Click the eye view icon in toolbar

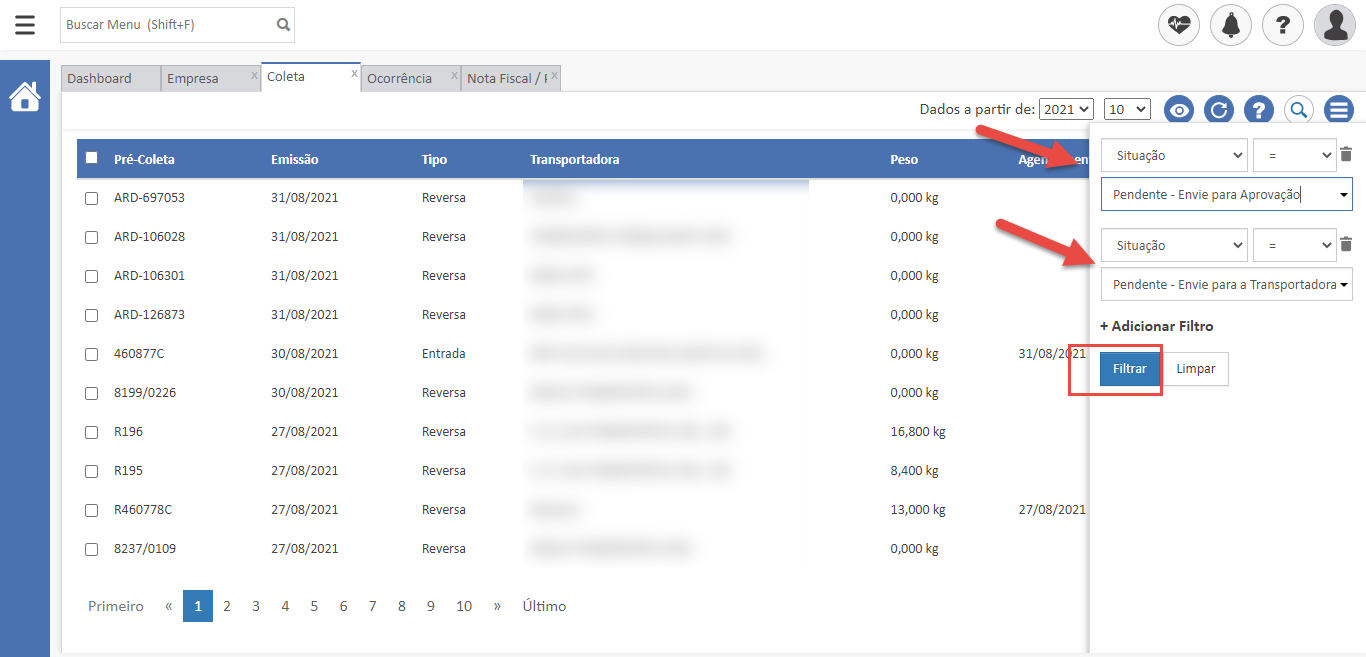(1179, 110)
